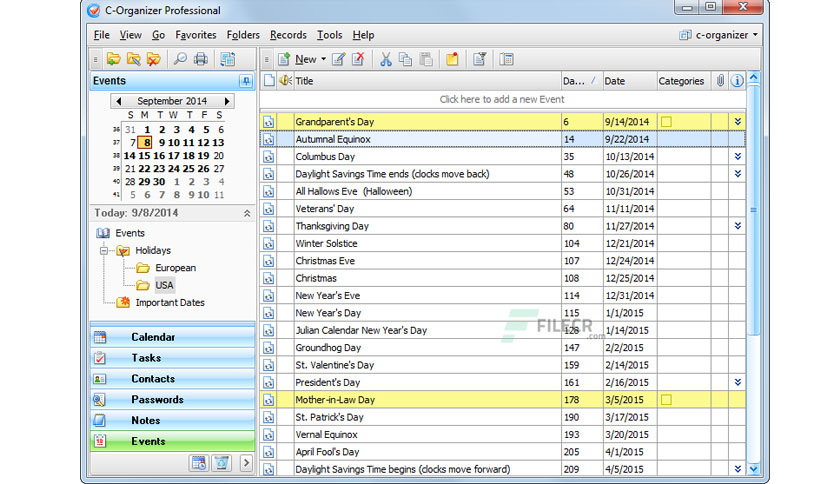Select the Autumnal Equinox event row
Image resolution: width=836 pixels, height=484 pixels.
point(503,139)
